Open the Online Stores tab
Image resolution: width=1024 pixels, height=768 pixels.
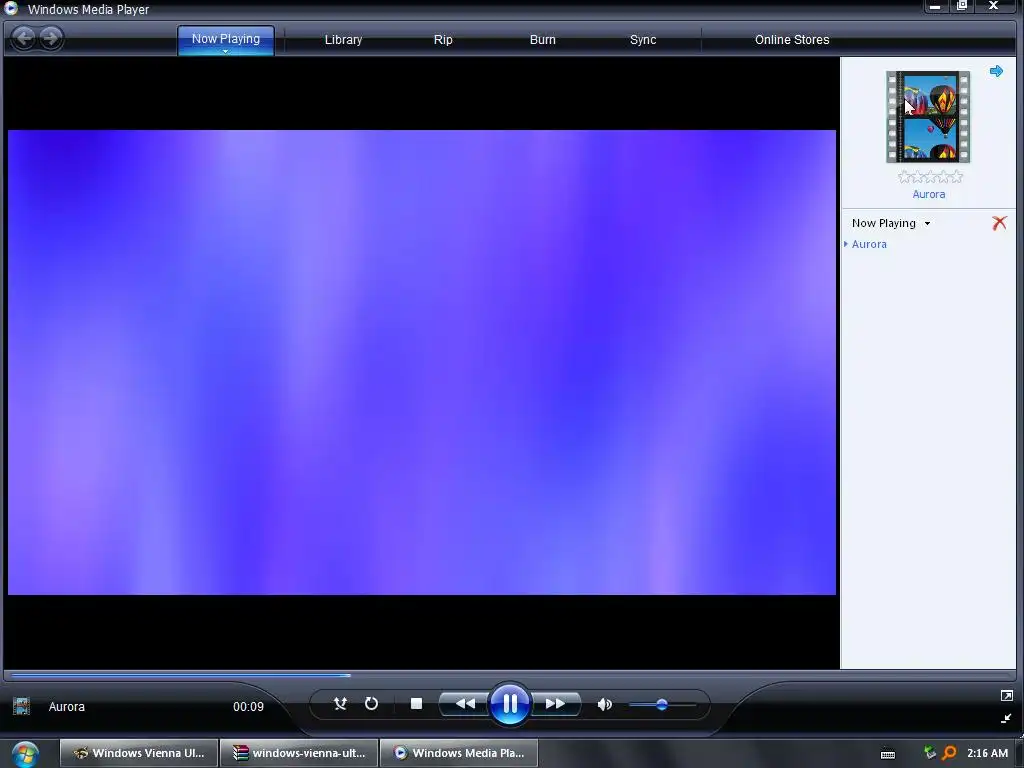(x=792, y=40)
